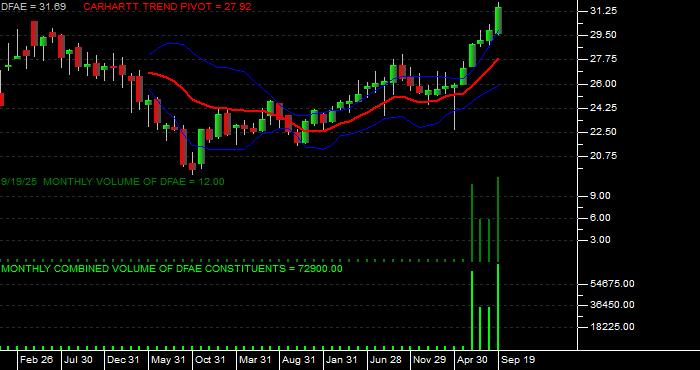The image size is (700, 370).
Task: Select the 26.00 price axis value
Action: coord(603,83)
